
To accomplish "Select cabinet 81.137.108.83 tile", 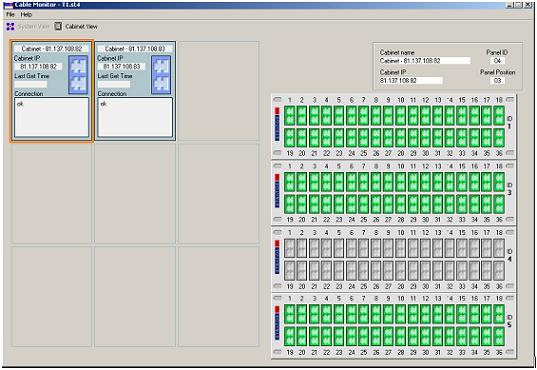I will click(x=135, y=91).
